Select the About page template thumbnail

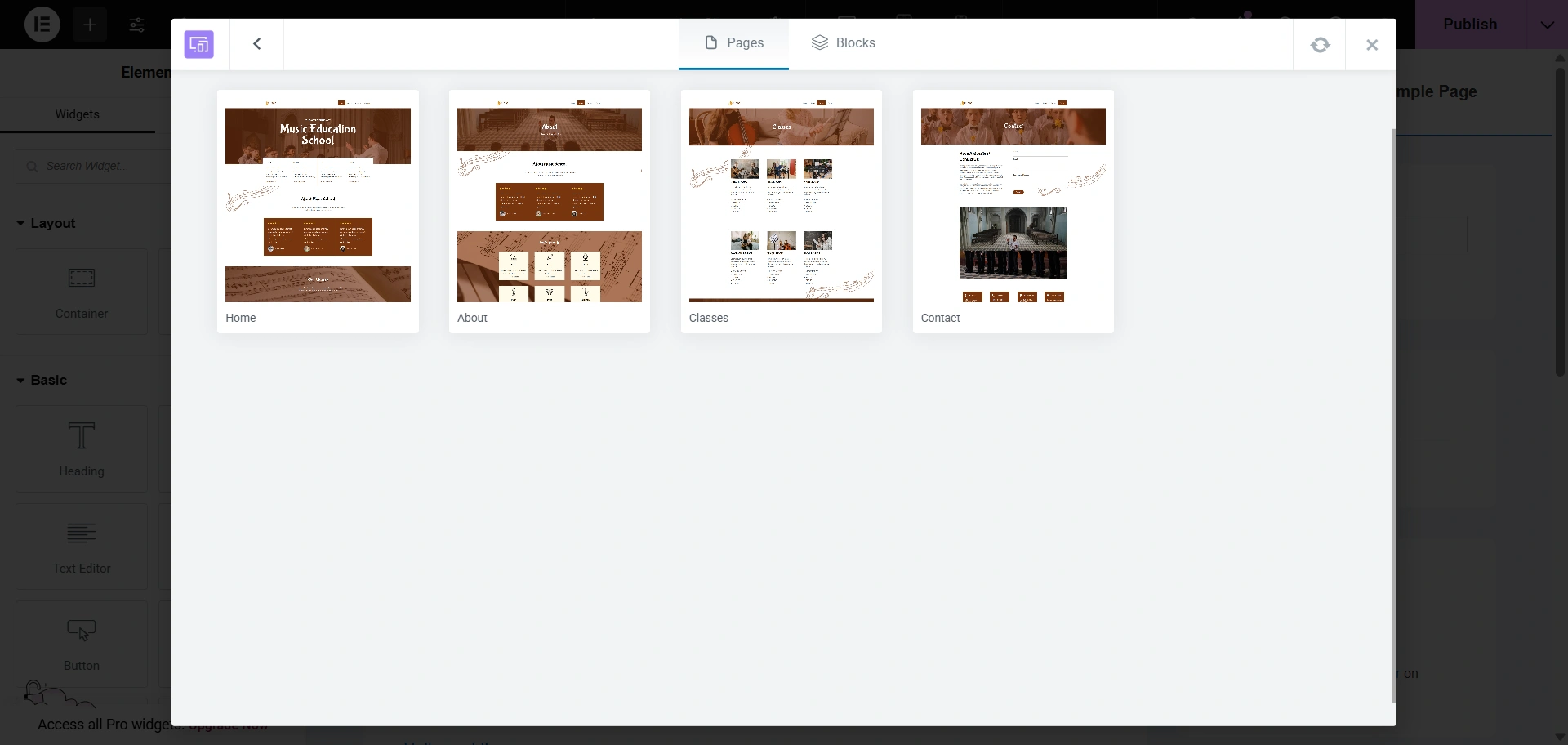(x=550, y=201)
